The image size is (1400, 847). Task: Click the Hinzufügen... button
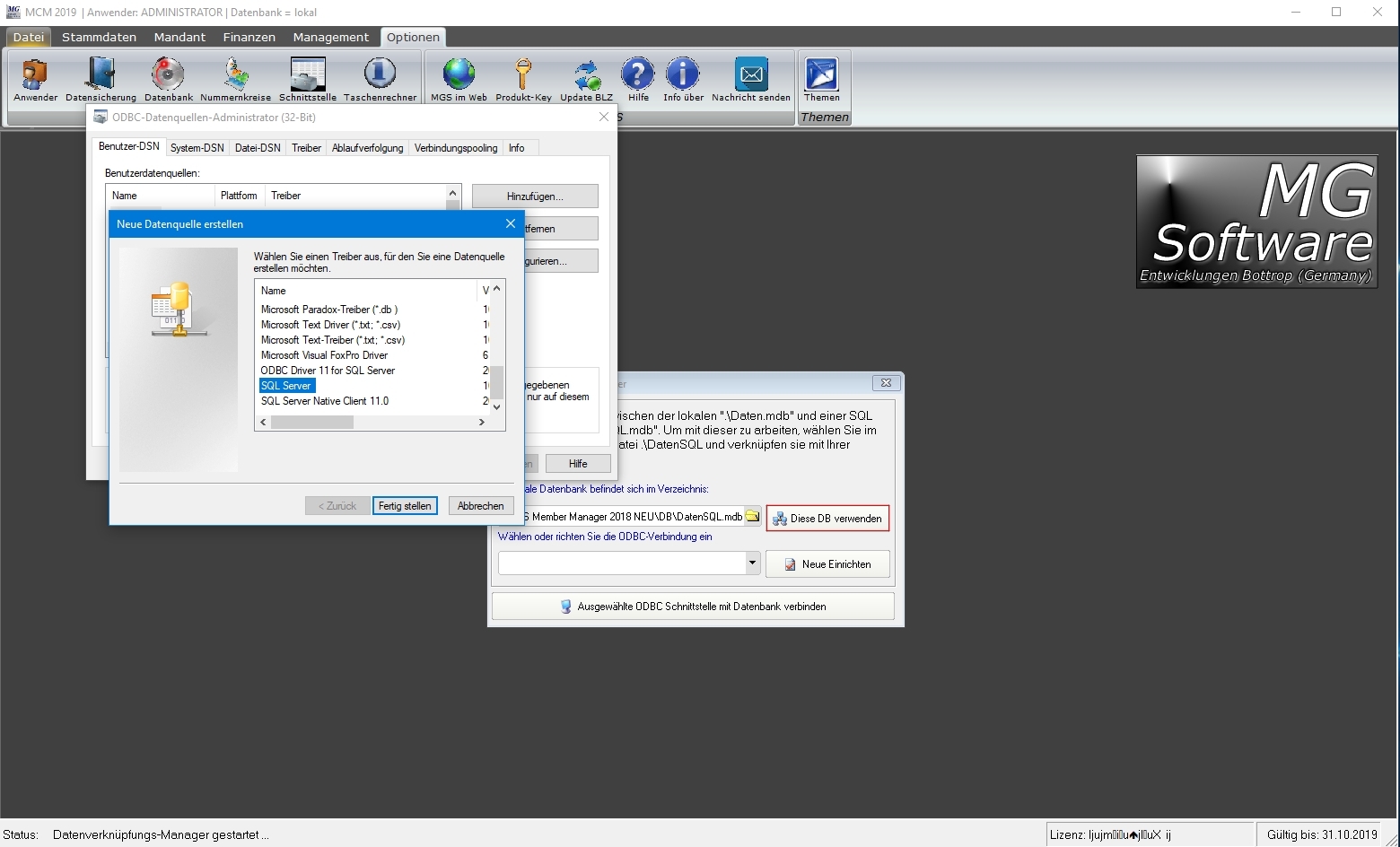click(535, 196)
